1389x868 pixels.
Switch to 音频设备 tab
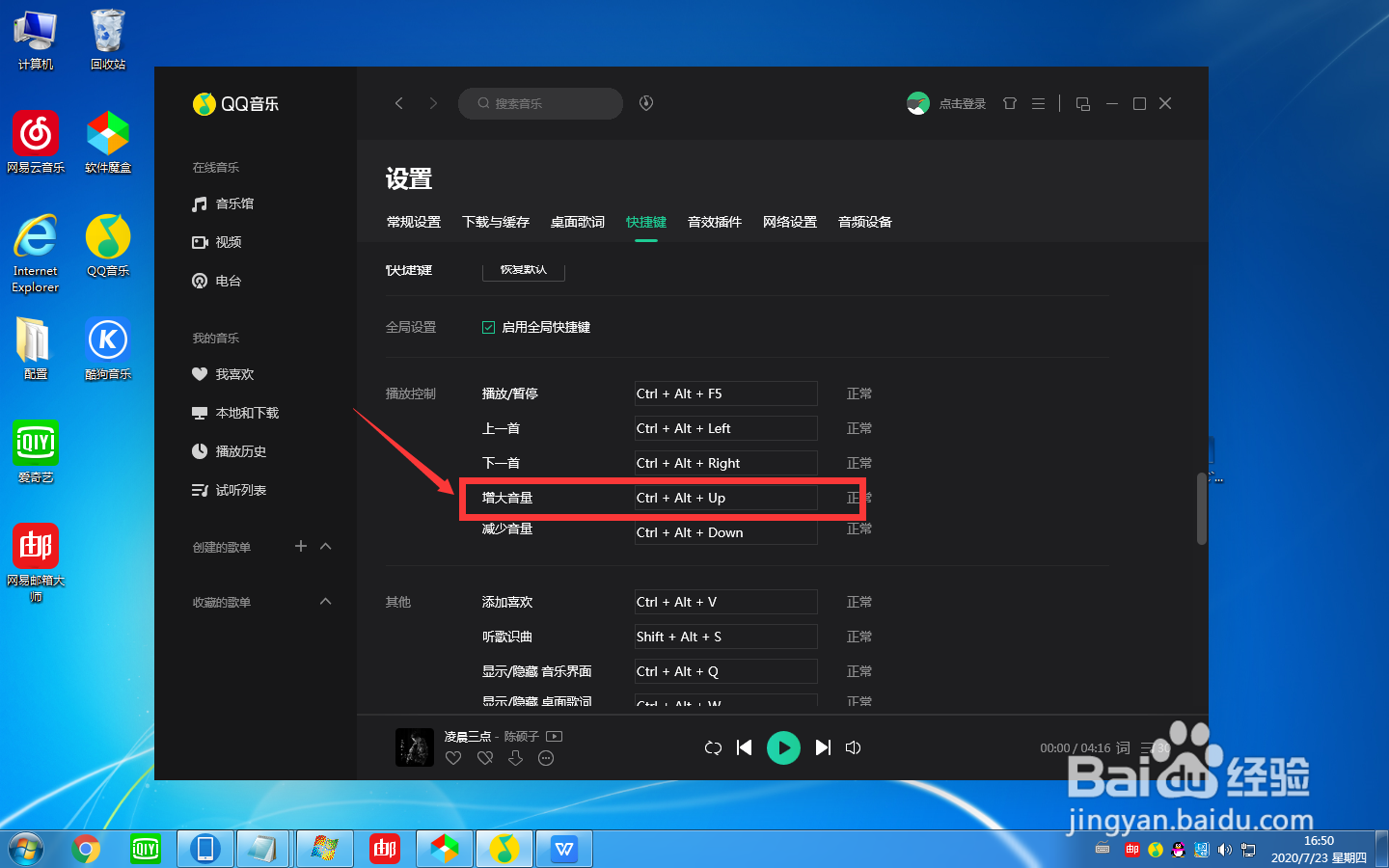[x=865, y=222]
